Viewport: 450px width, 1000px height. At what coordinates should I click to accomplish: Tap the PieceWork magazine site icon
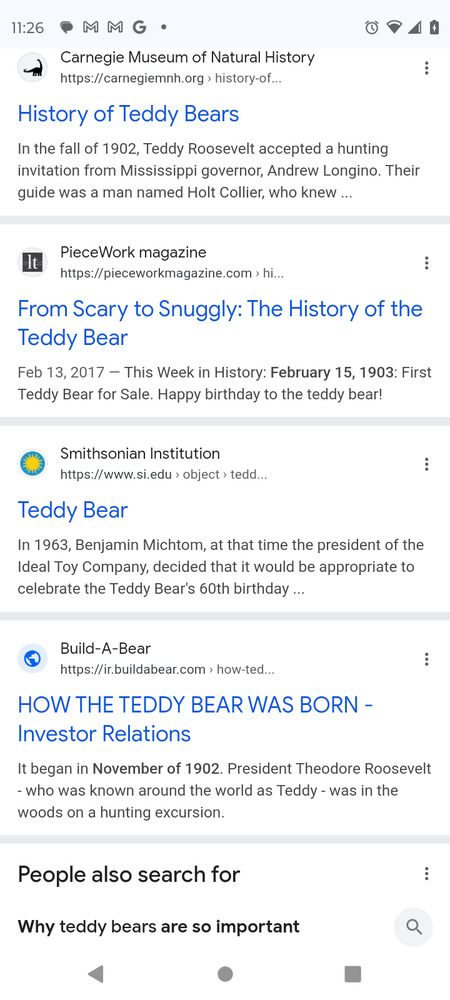point(32,263)
